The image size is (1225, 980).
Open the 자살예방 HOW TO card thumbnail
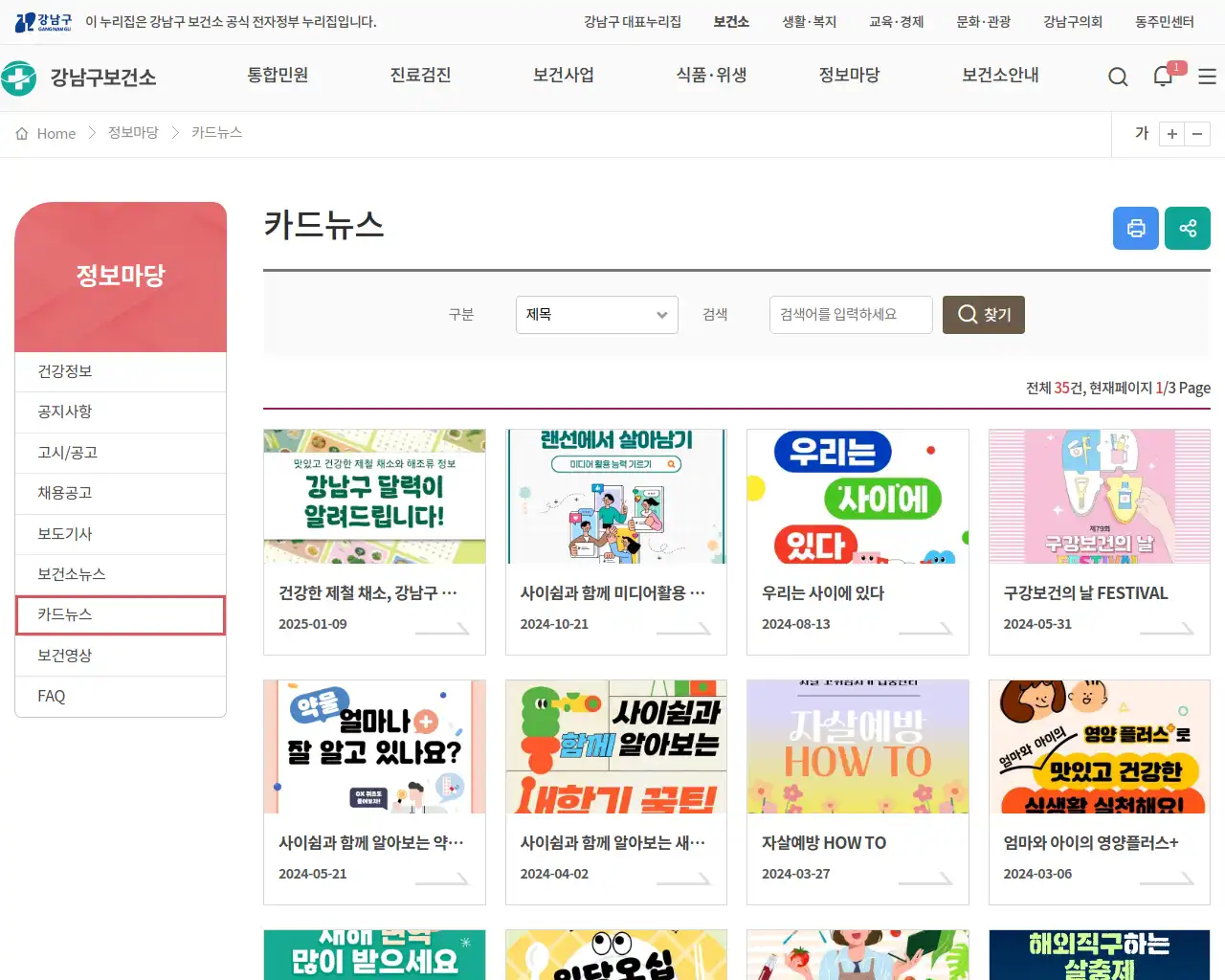pos(857,746)
